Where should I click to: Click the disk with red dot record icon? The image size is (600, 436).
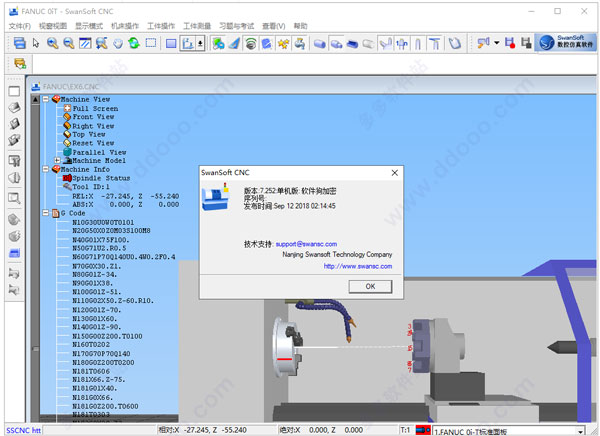point(510,43)
